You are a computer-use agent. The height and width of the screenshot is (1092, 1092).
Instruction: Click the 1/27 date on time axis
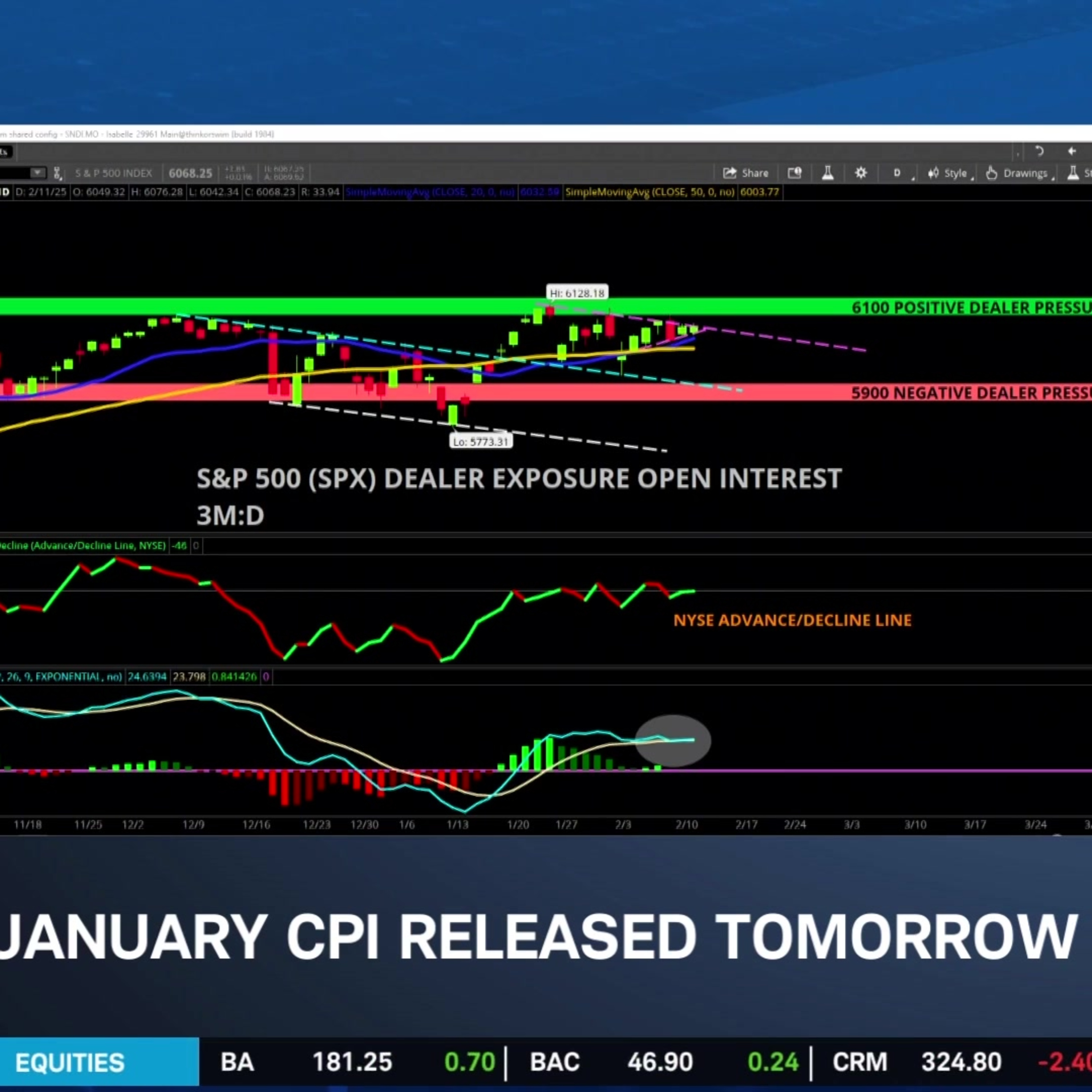566,825
